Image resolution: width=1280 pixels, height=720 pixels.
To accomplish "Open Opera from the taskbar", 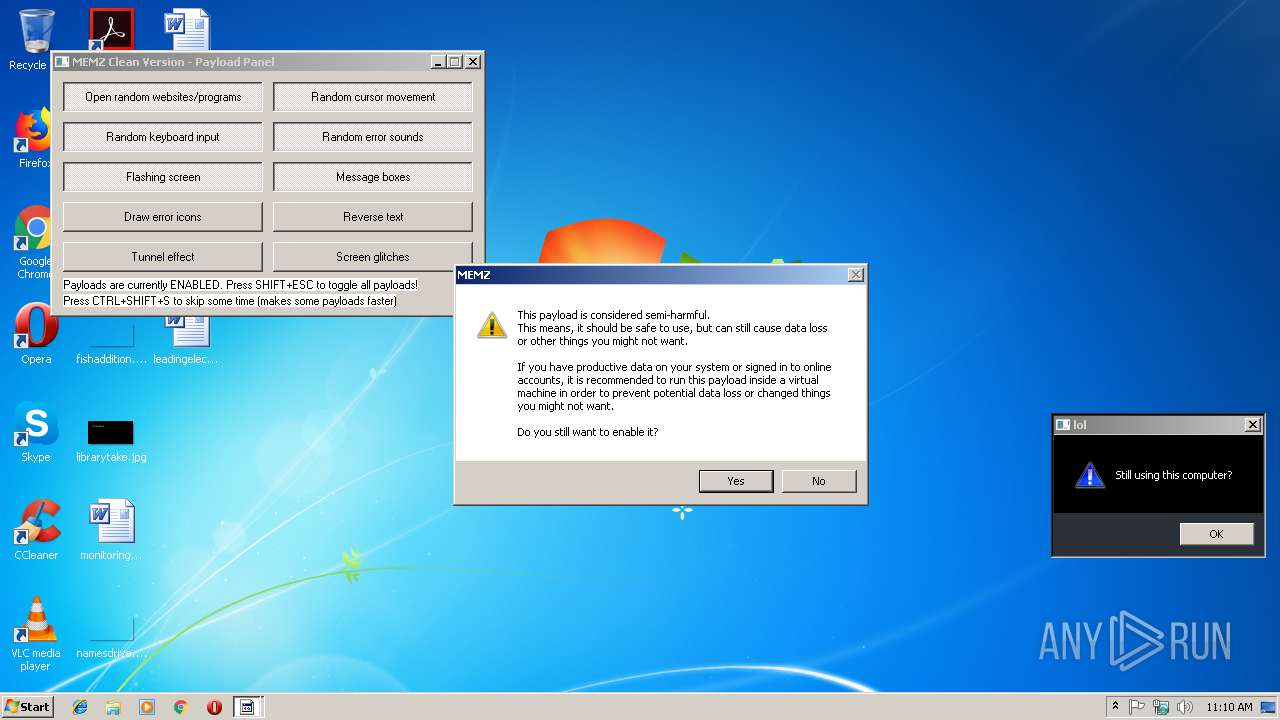I will click(x=214, y=707).
